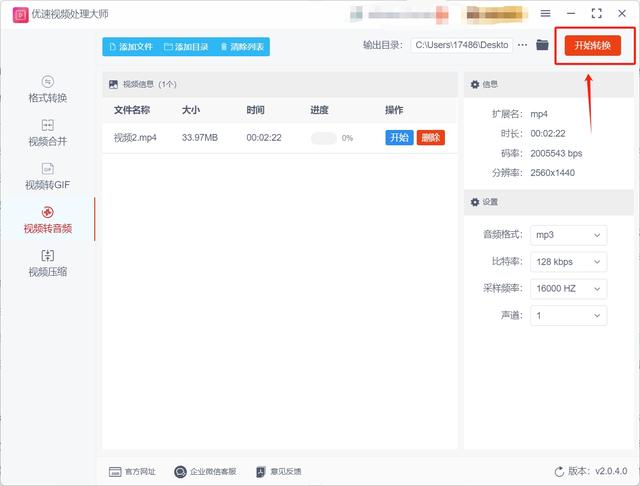The height and width of the screenshot is (486, 640).
Task: Open the 官方网址 official website link
Action: (x=140, y=472)
